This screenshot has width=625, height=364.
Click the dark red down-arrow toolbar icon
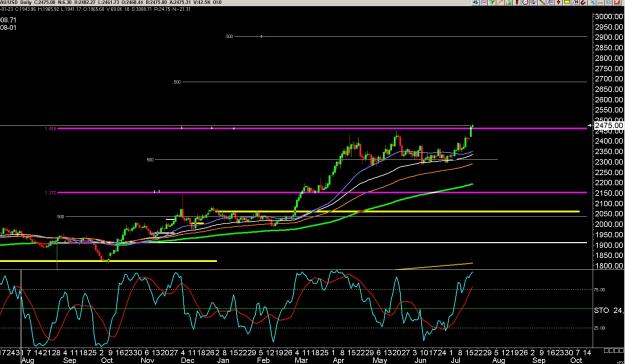point(558,2)
